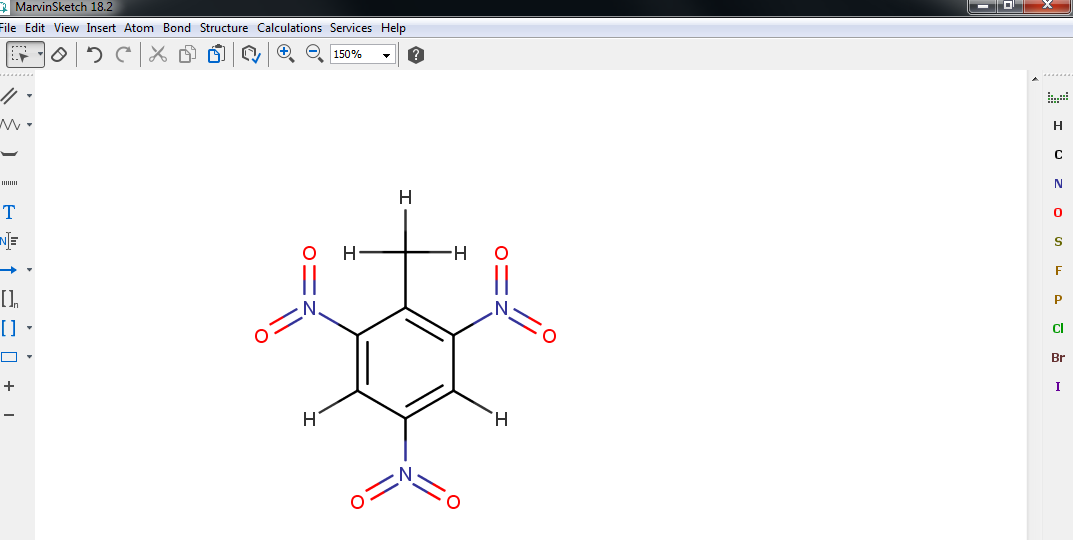Open the Help question mark icon
This screenshot has width=1073, height=540.
(x=416, y=55)
